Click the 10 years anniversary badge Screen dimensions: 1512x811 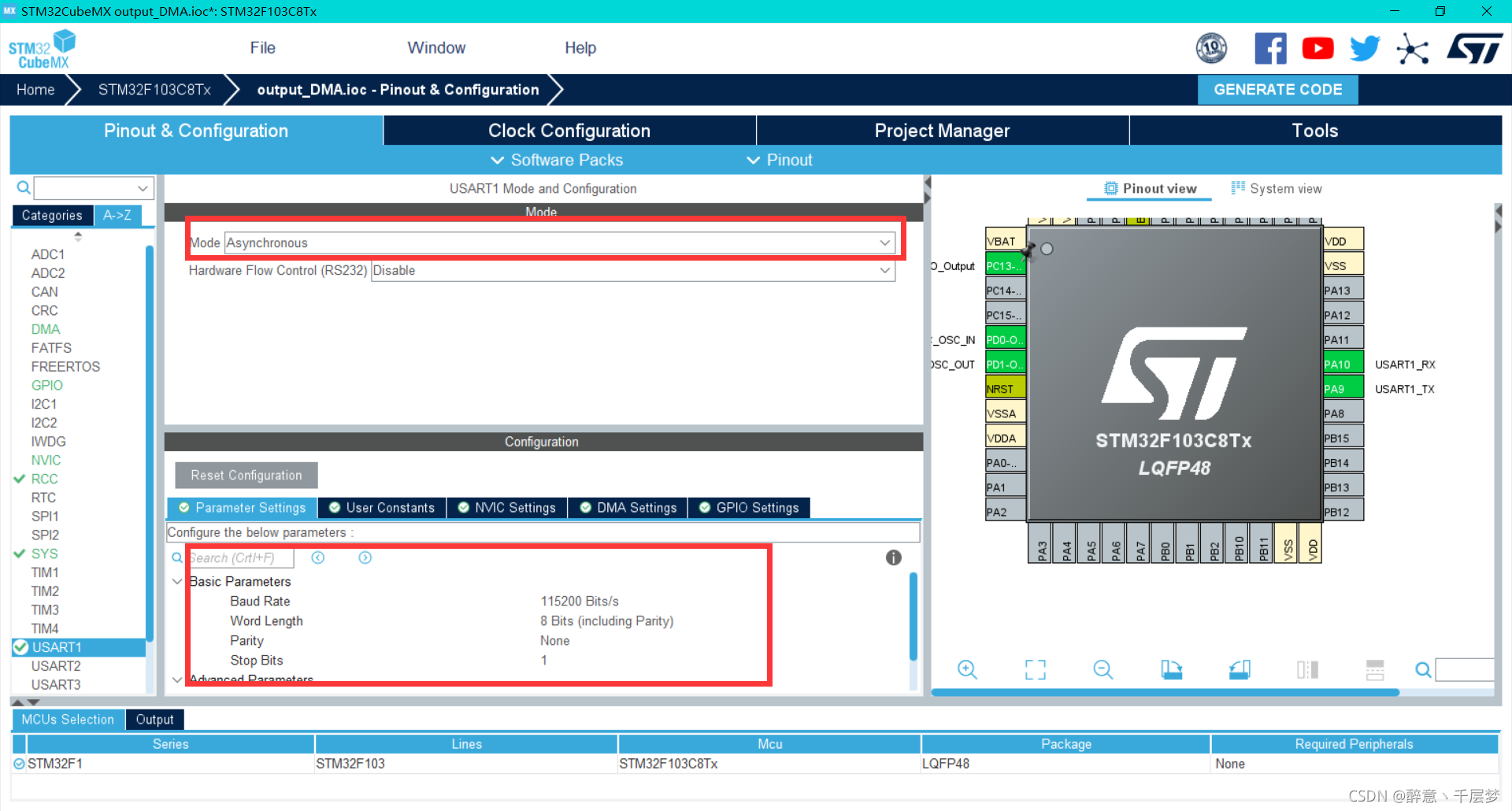(x=1211, y=49)
